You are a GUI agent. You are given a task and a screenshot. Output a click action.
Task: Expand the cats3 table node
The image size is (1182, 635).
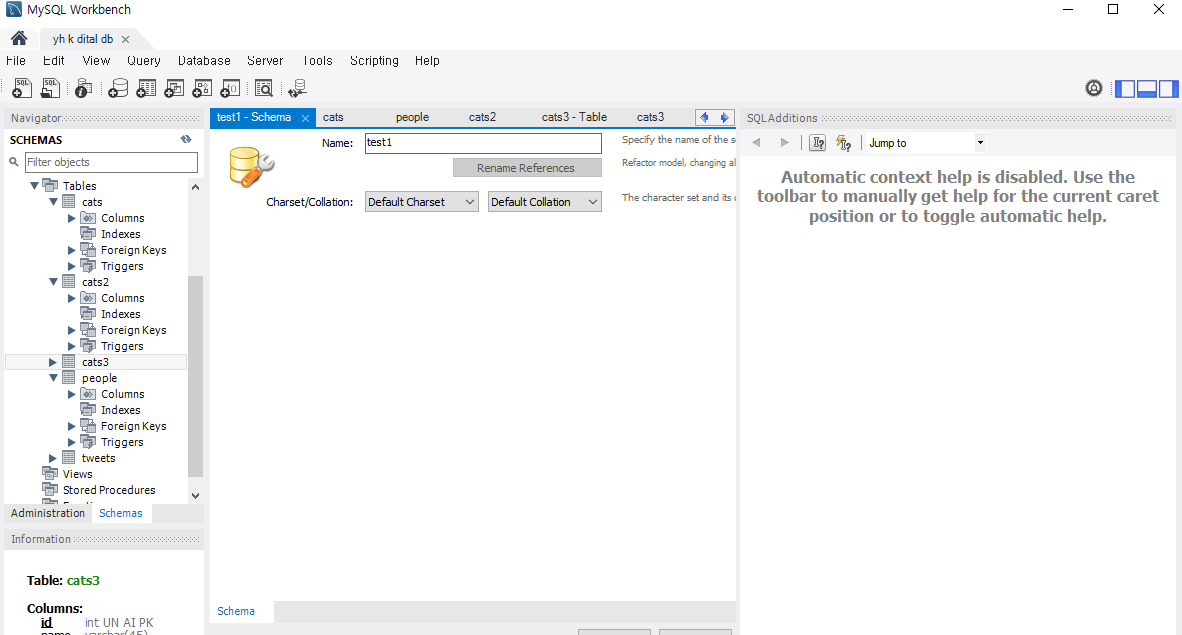[53, 362]
